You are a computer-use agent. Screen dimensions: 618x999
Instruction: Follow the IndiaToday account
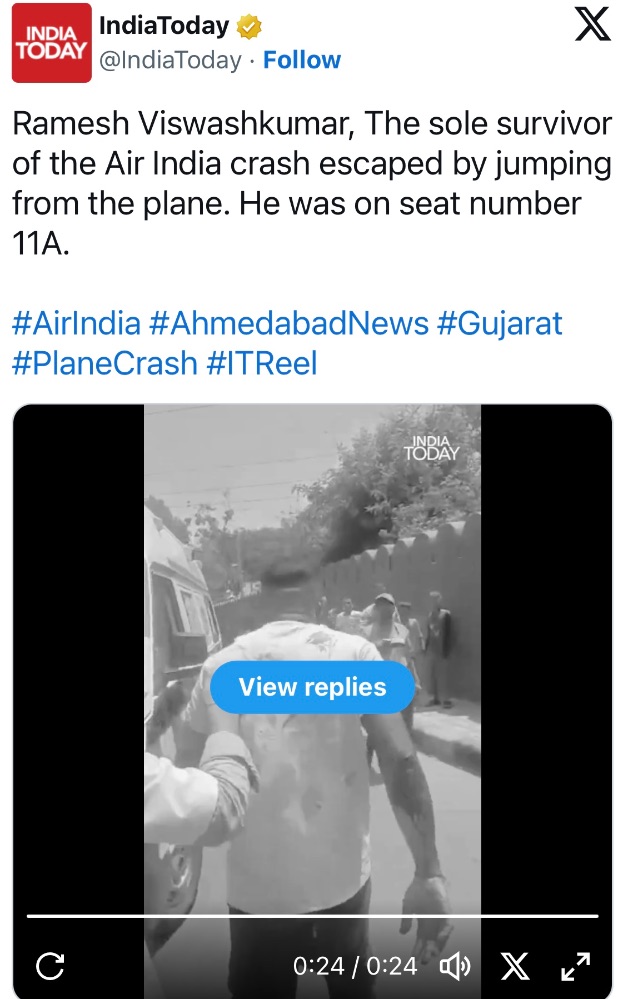(x=302, y=60)
